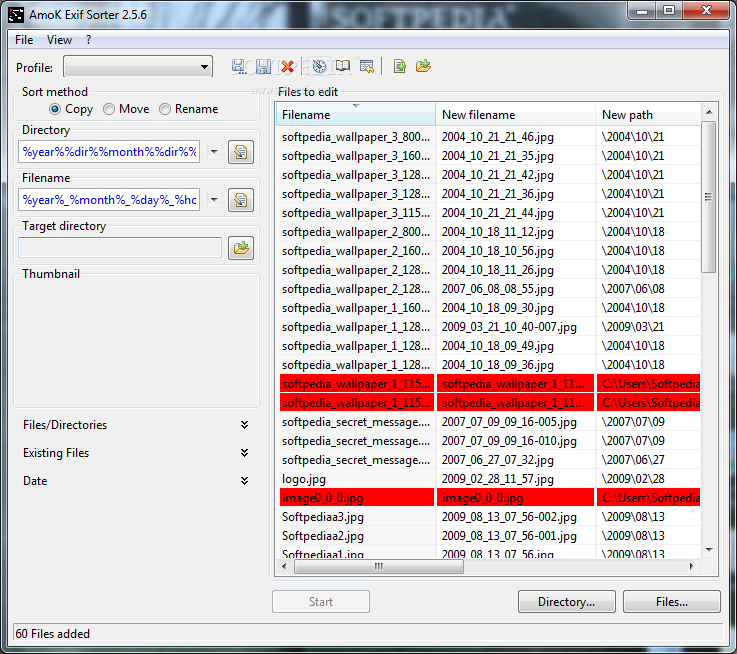The height and width of the screenshot is (654, 737).
Task: Click the 2004_10_21_21_44.jpg new filename cell
Action: [x=516, y=213]
